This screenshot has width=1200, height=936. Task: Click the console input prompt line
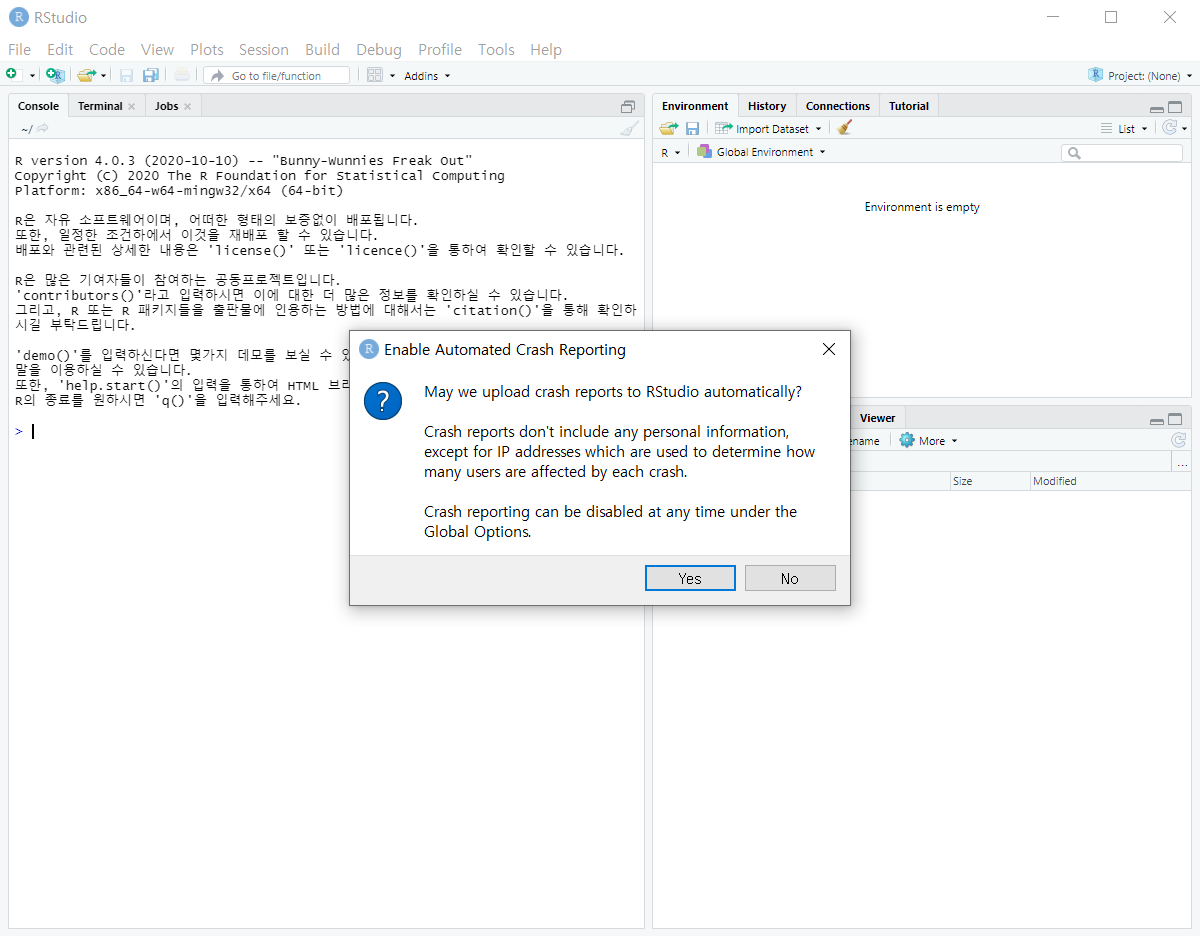pos(325,431)
